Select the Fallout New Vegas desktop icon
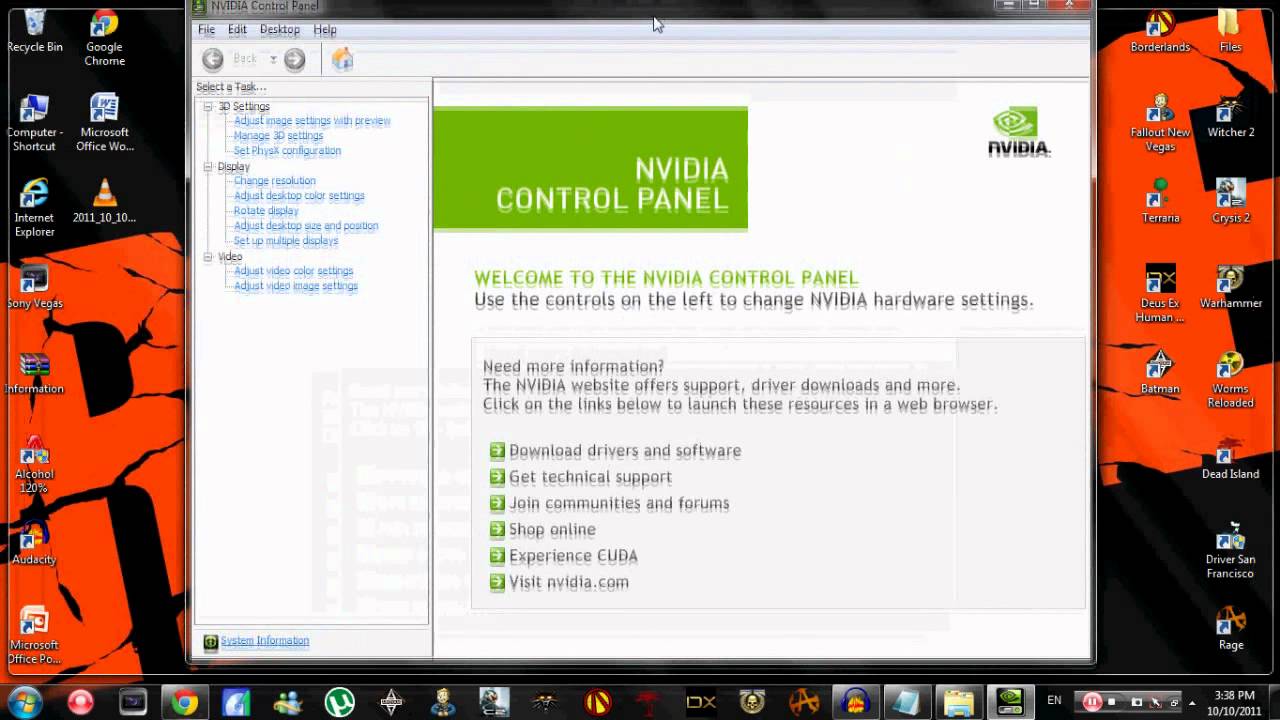Screen dimensions: 1280x720 click(1160, 123)
